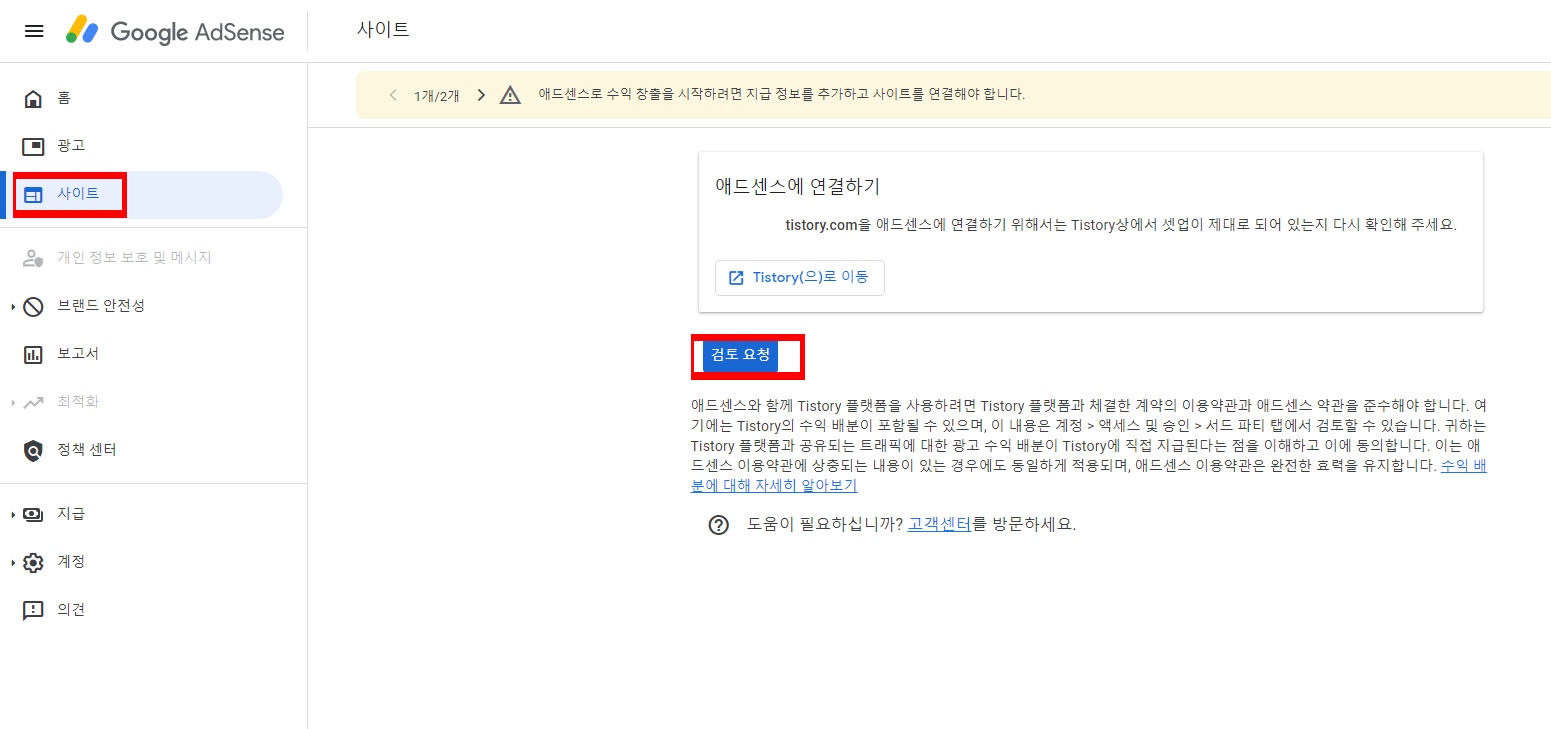
Task: Expand the 계정 submenu arrow
Action: tap(13, 562)
